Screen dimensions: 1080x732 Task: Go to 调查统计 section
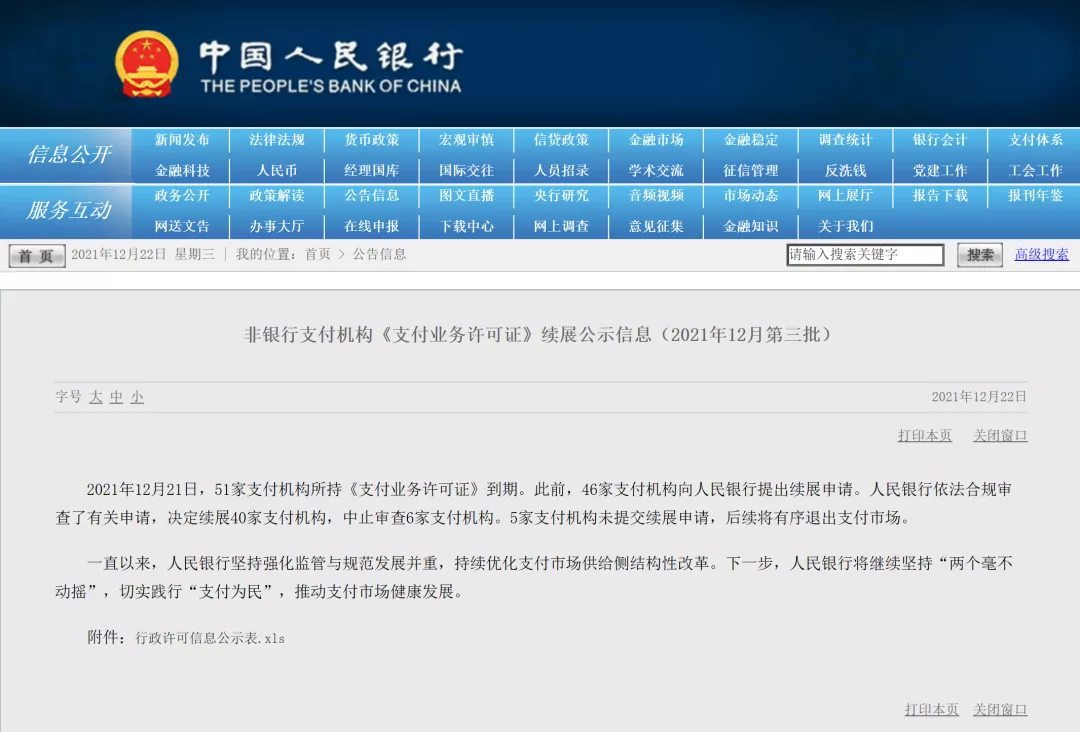click(x=846, y=140)
